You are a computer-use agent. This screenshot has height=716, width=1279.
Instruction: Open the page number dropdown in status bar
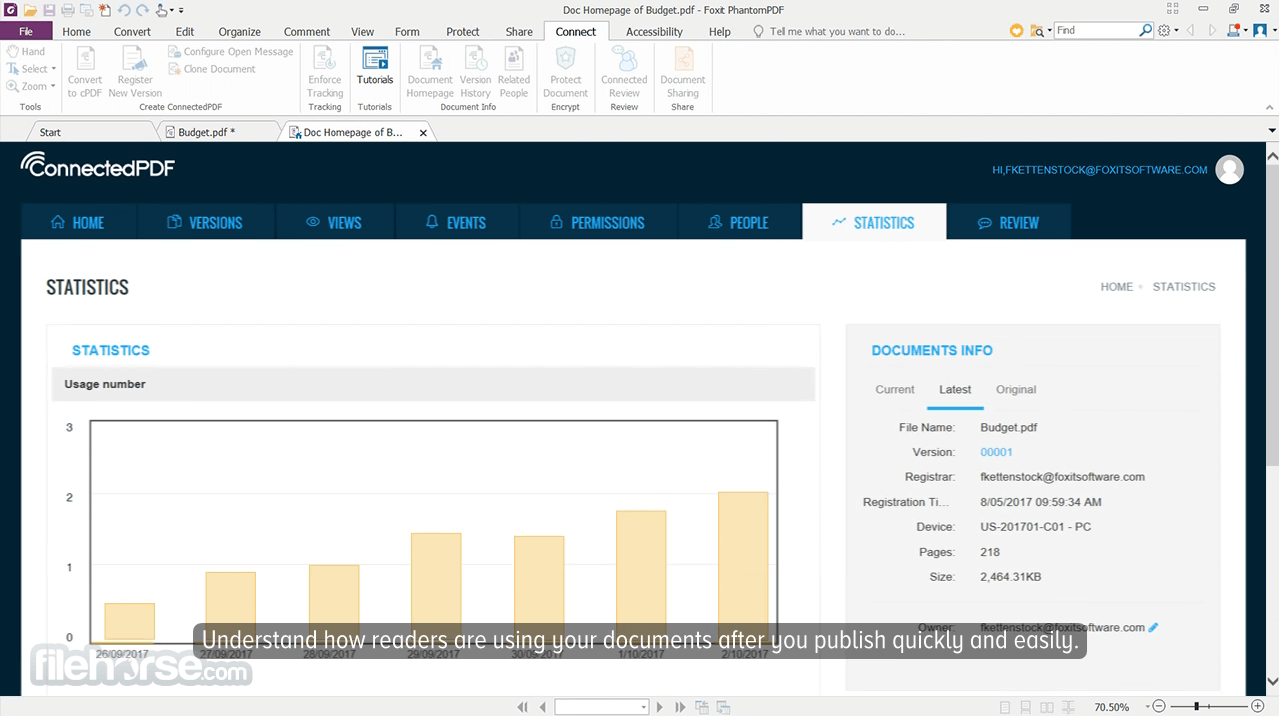point(643,707)
